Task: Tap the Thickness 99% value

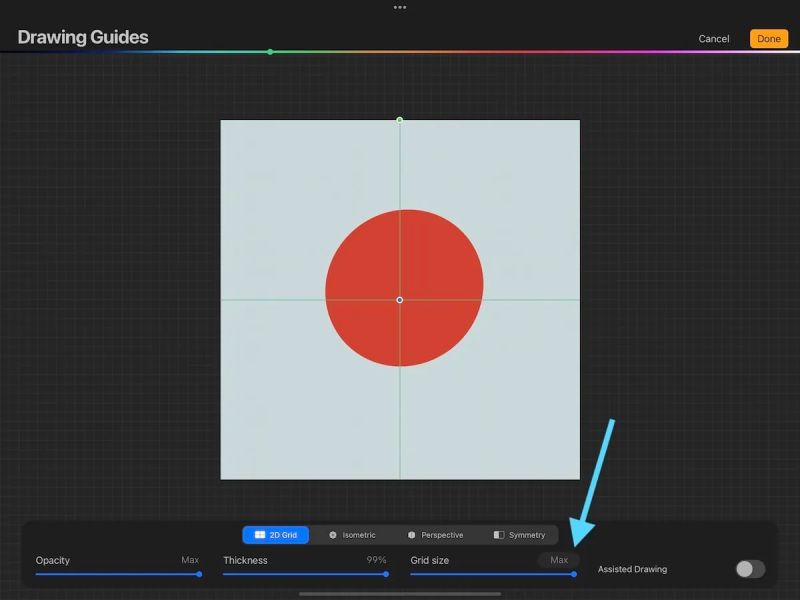Action: click(x=375, y=560)
